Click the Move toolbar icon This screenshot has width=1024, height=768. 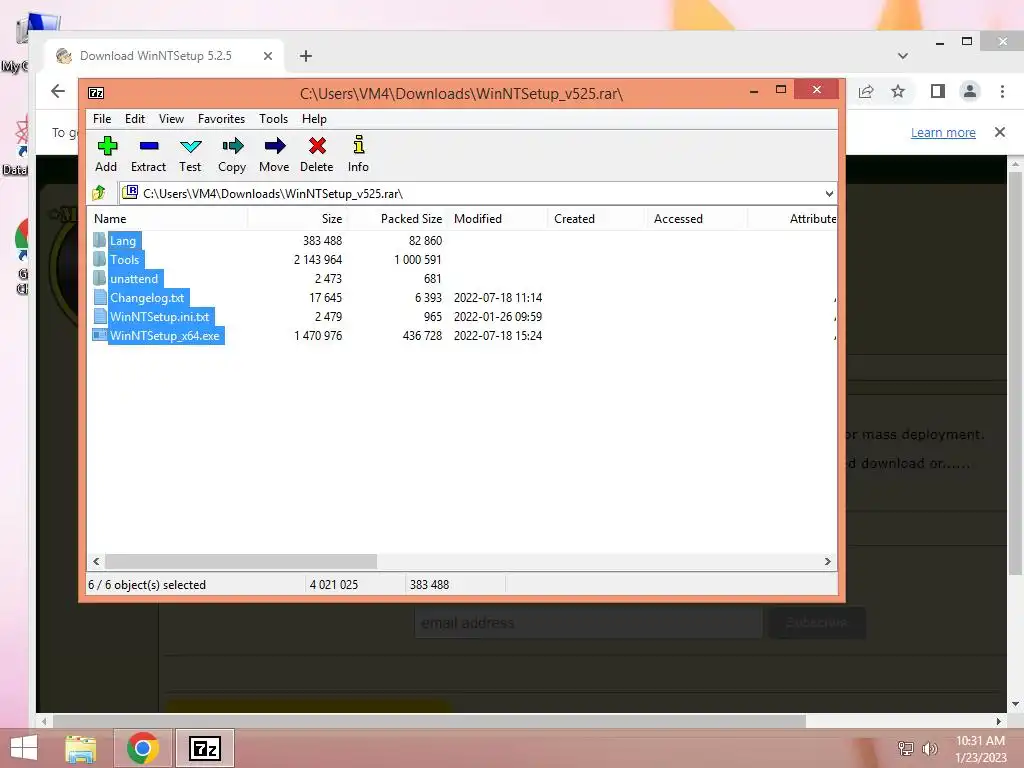(x=274, y=146)
